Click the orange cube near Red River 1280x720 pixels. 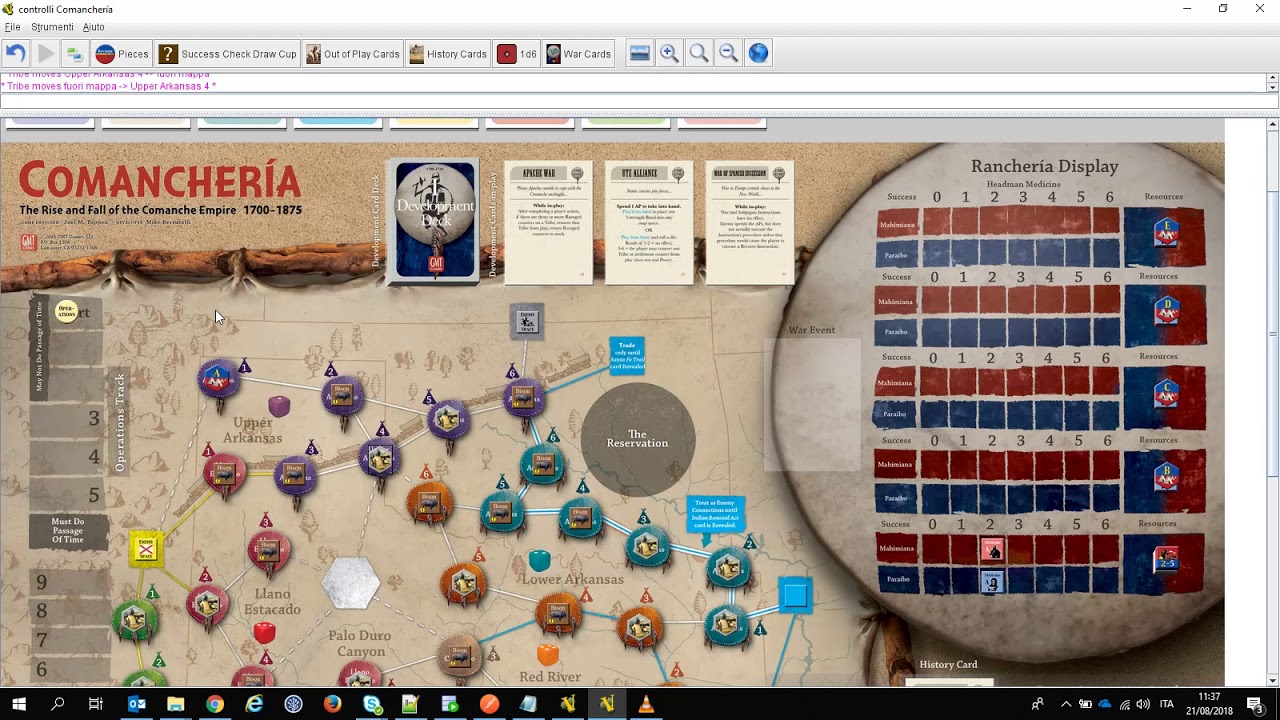[x=548, y=654]
